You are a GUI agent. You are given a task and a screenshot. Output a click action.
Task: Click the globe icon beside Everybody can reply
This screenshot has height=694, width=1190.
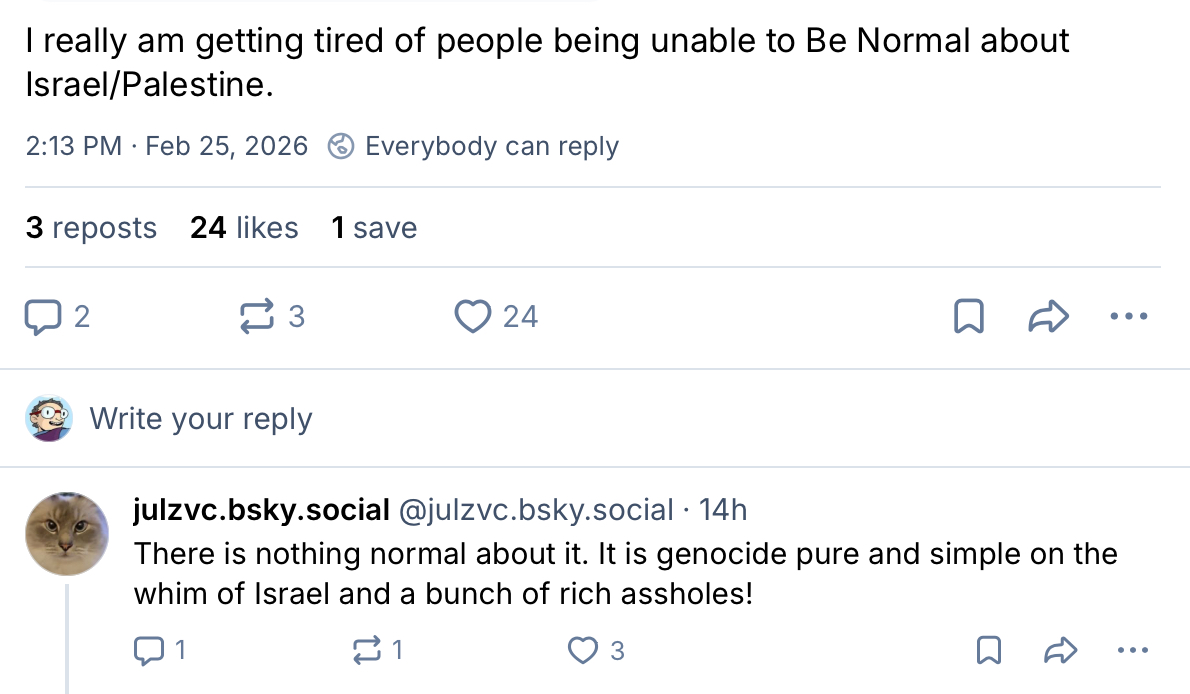coord(341,147)
